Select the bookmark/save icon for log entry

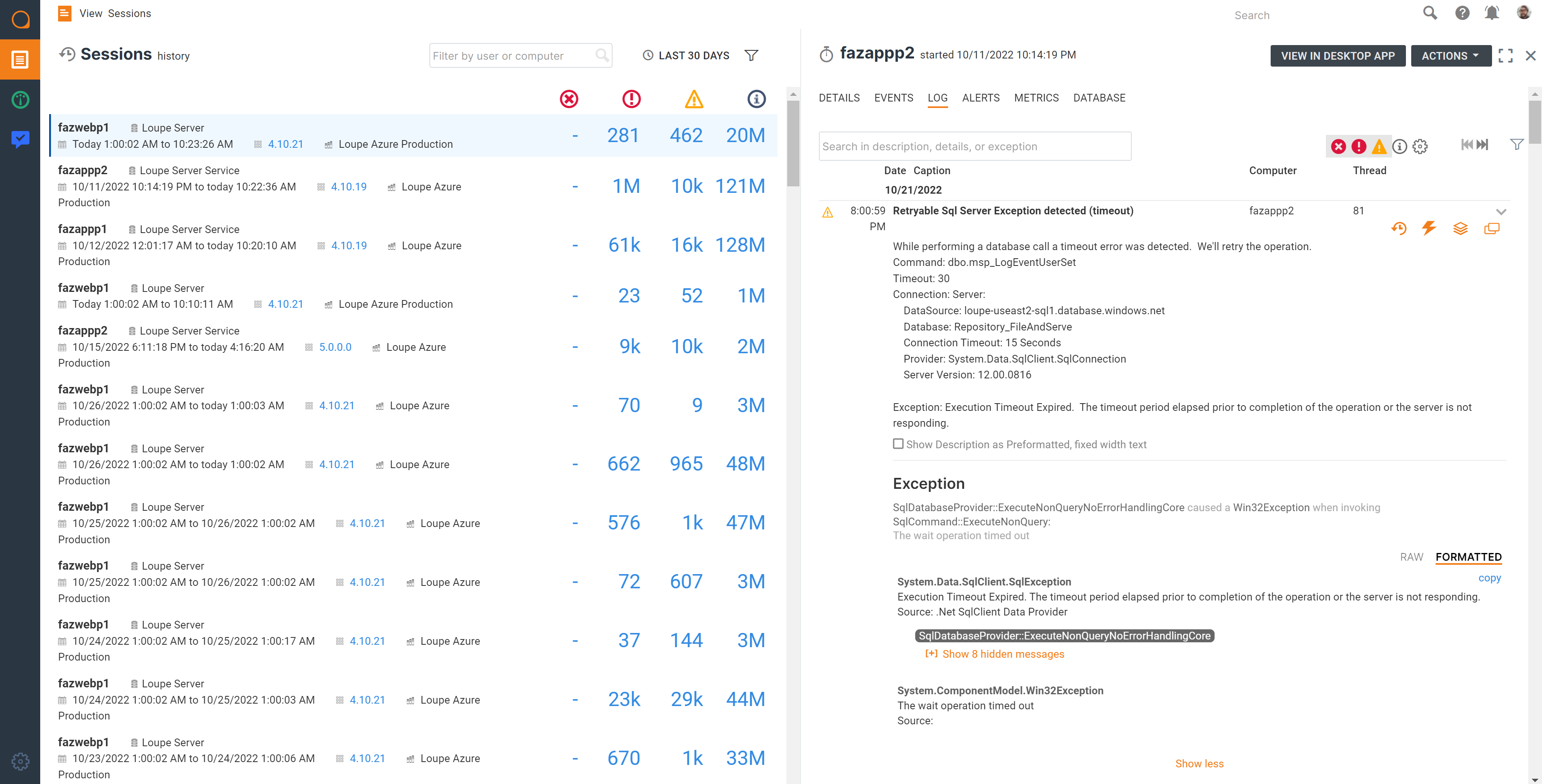pyautogui.click(x=1461, y=228)
